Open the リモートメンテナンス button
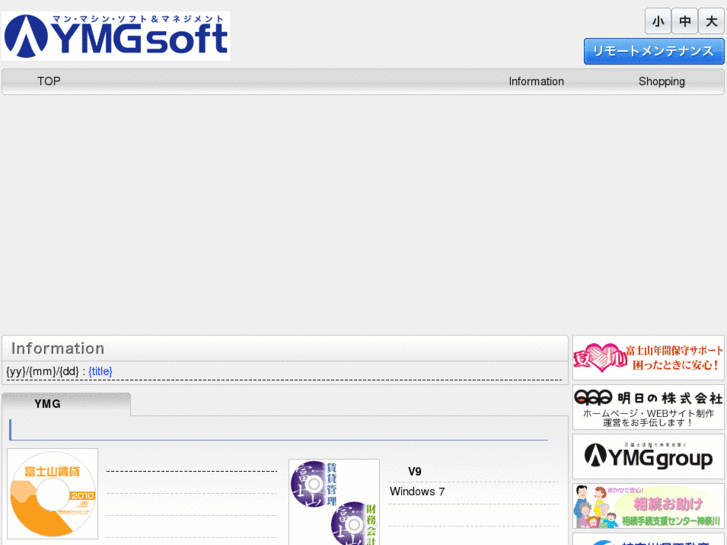Image resolution: width=727 pixels, height=545 pixels. point(654,51)
